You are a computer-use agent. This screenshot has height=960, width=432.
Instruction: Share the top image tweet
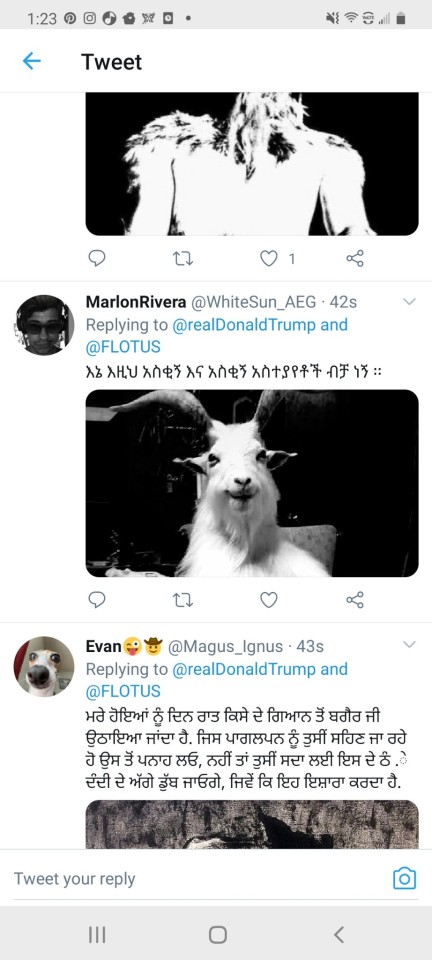[x=355, y=258]
